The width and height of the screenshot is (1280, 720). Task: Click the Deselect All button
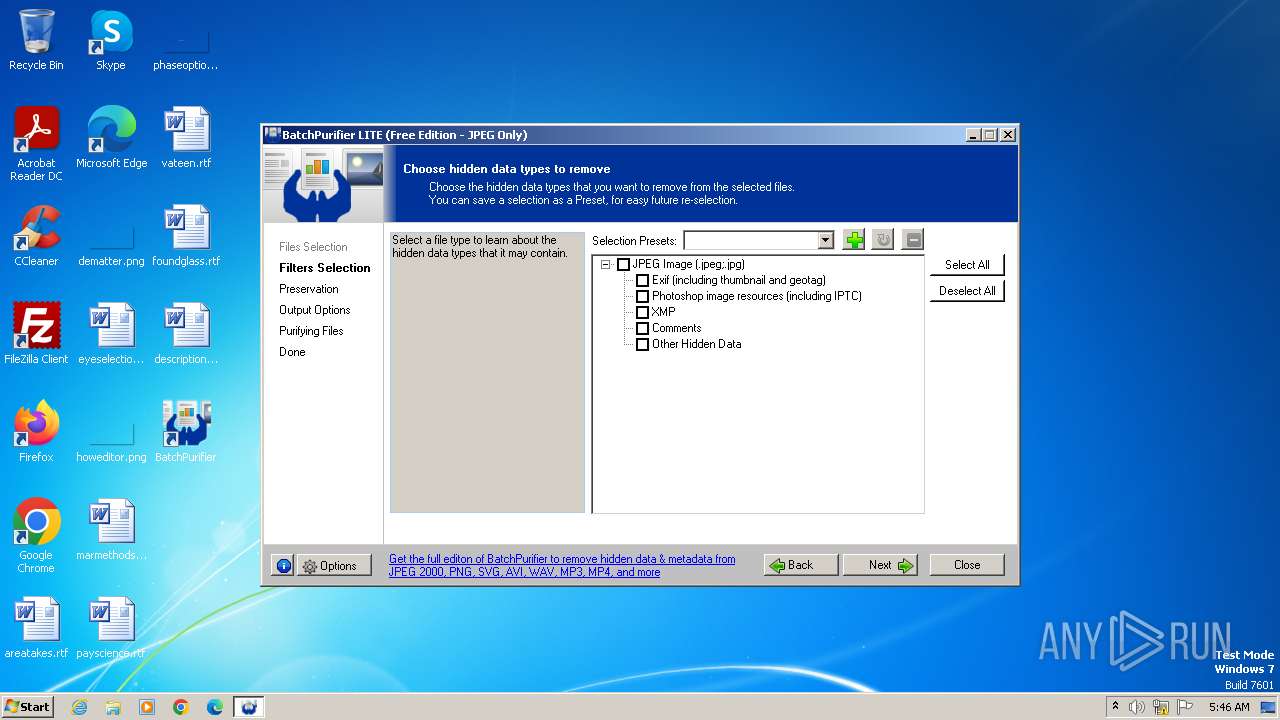pos(967,291)
